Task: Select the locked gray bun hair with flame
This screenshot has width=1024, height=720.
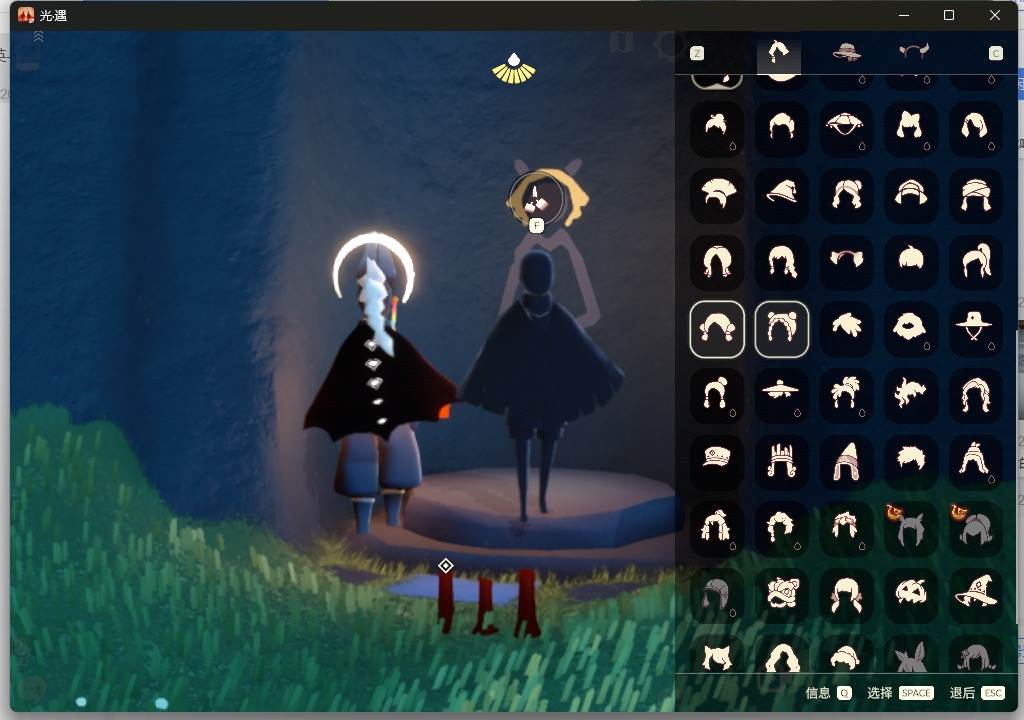Action: 975,528
